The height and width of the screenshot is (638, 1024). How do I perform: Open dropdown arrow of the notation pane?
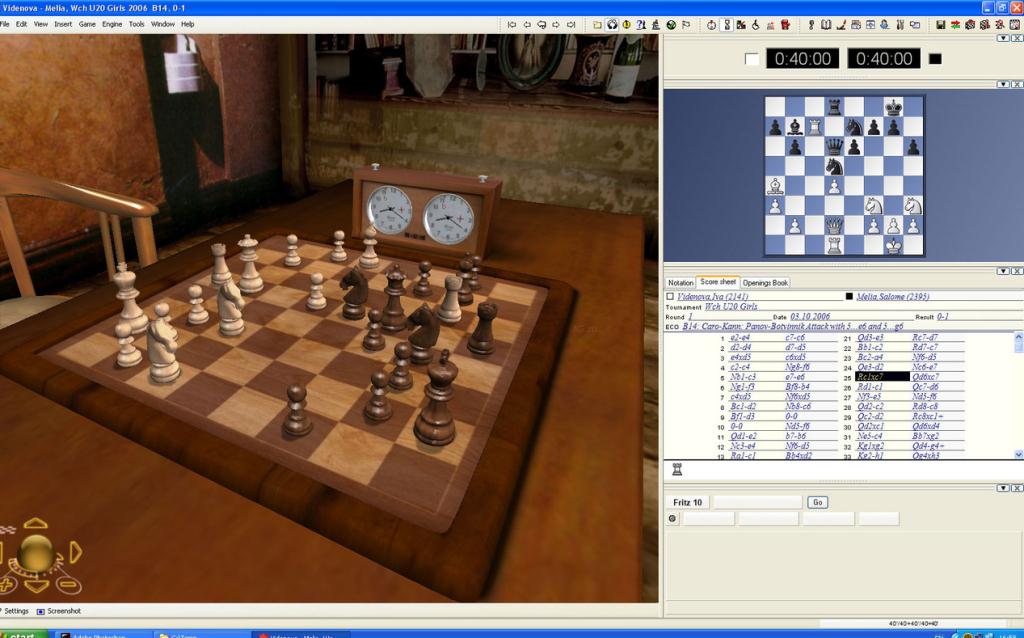click(x=1003, y=271)
